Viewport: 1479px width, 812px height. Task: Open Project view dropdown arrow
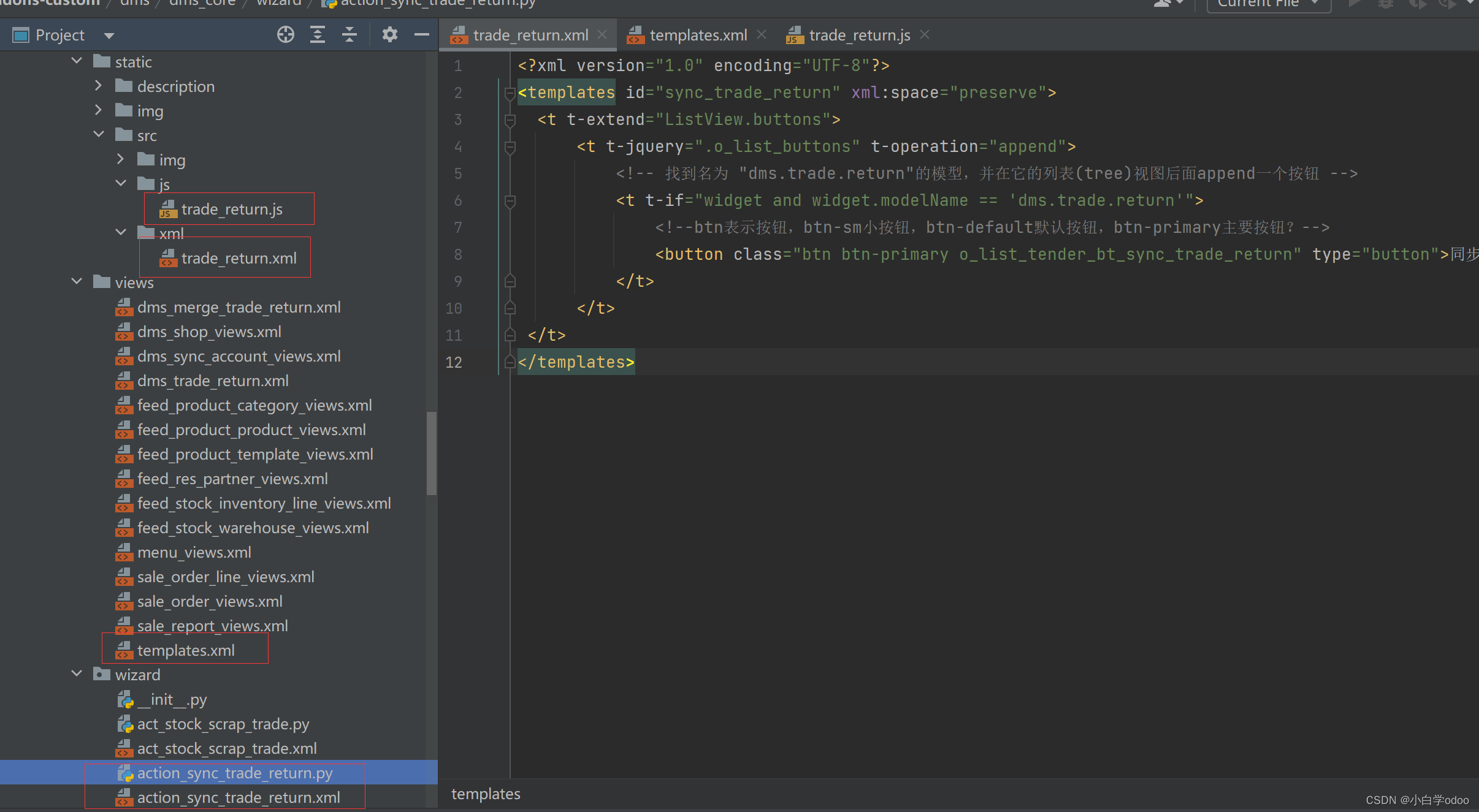coord(109,36)
